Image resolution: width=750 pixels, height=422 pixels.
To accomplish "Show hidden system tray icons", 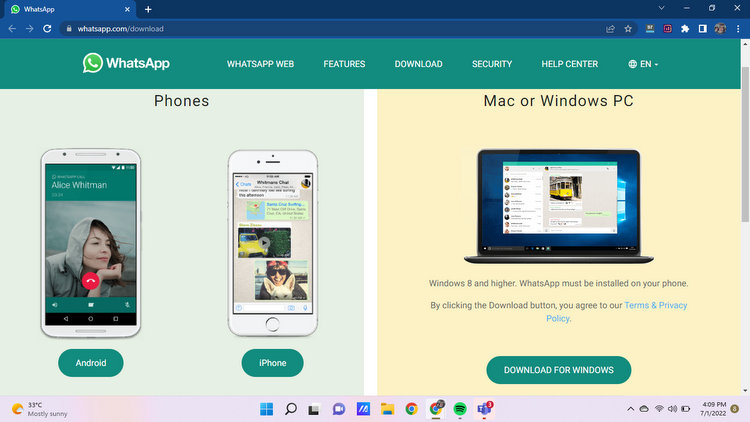I will click(630, 409).
